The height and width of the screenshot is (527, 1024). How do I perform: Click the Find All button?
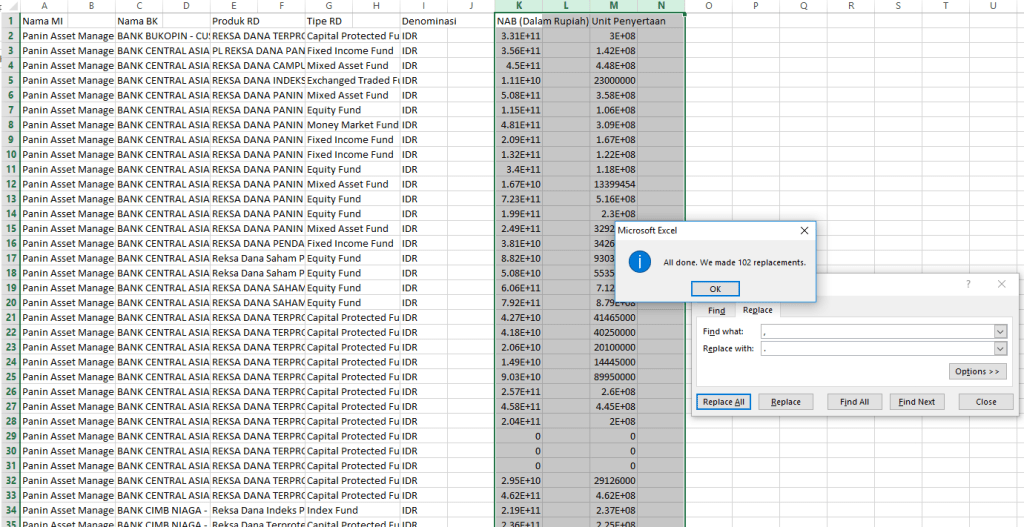(854, 402)
